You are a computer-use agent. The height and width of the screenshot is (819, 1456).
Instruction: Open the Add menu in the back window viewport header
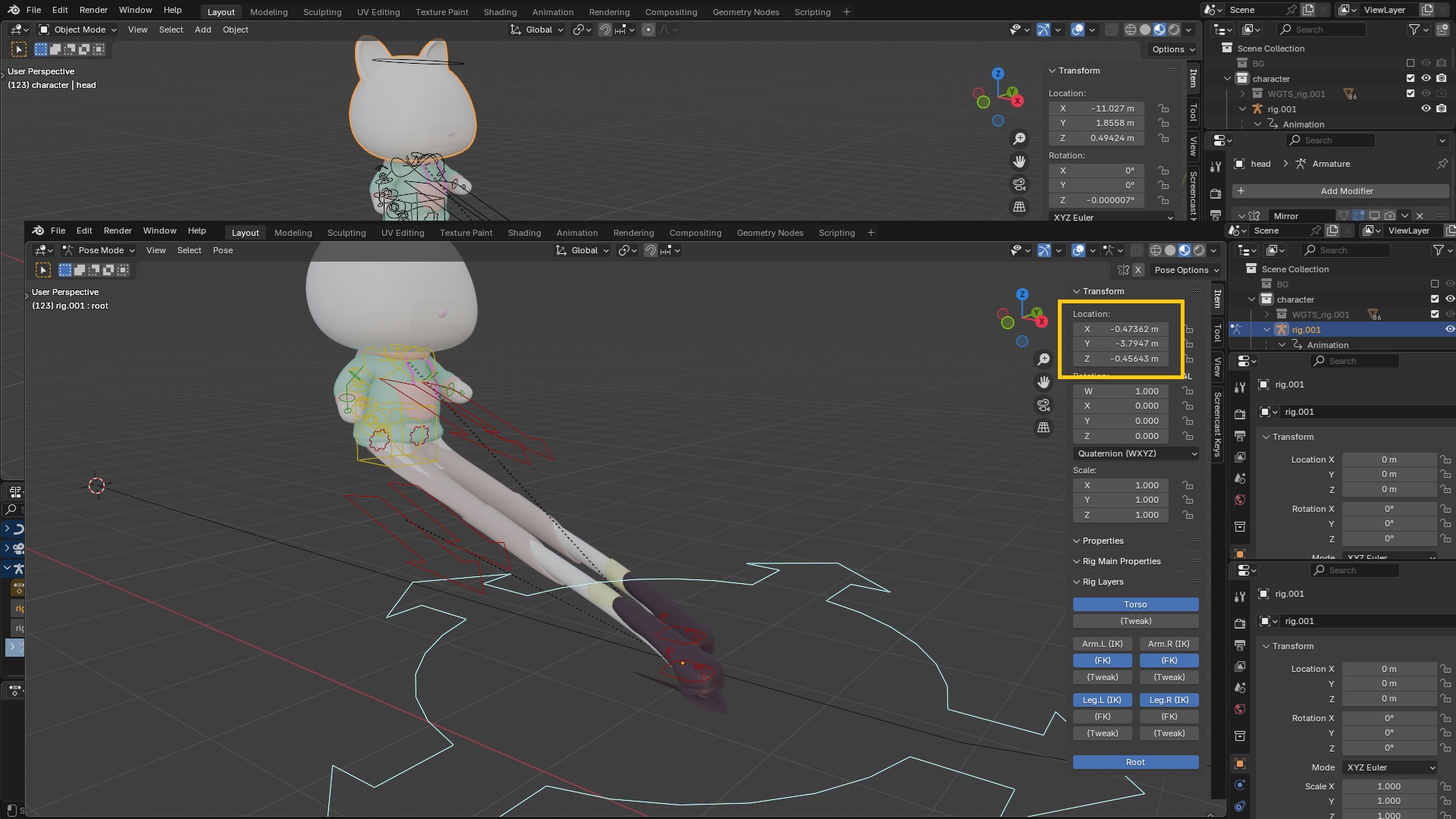pos(202,30)
